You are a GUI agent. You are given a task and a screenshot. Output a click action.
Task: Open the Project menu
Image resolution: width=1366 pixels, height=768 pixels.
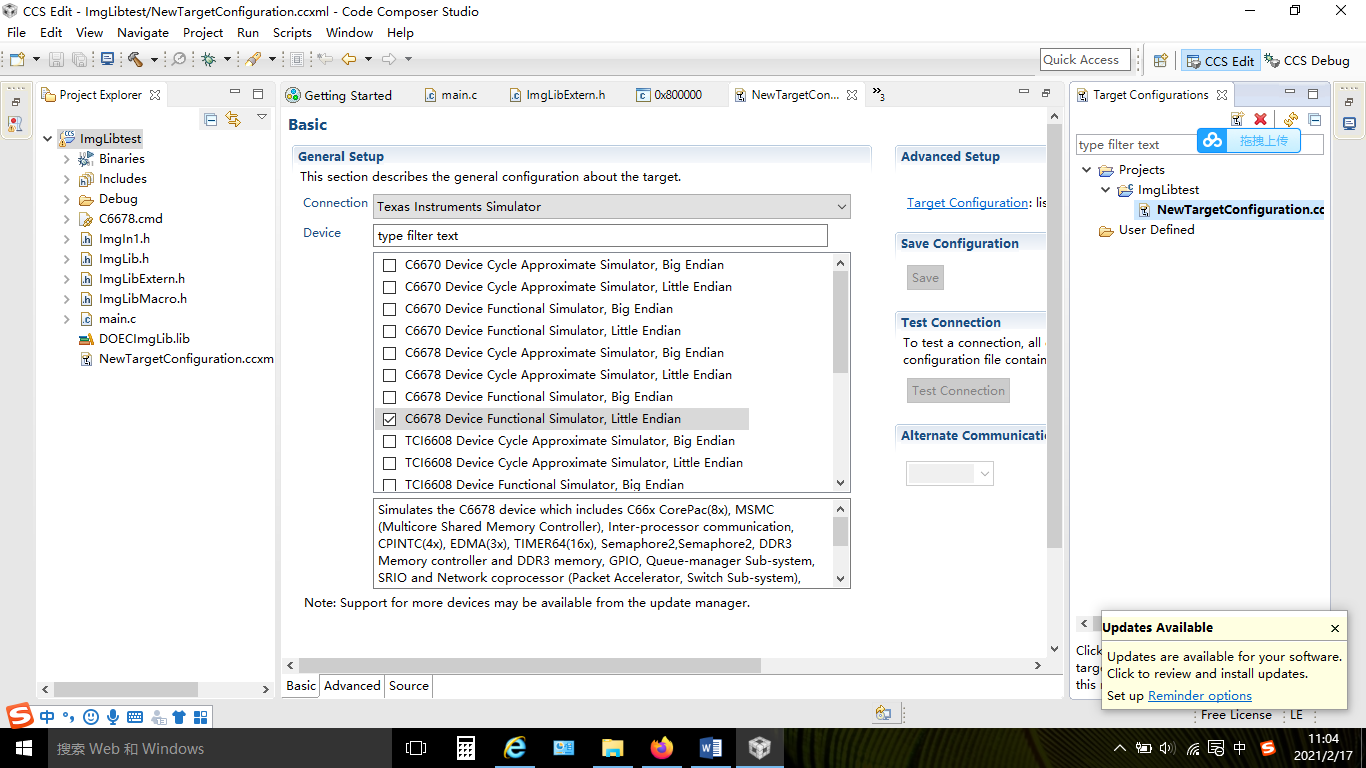(203, 32)
